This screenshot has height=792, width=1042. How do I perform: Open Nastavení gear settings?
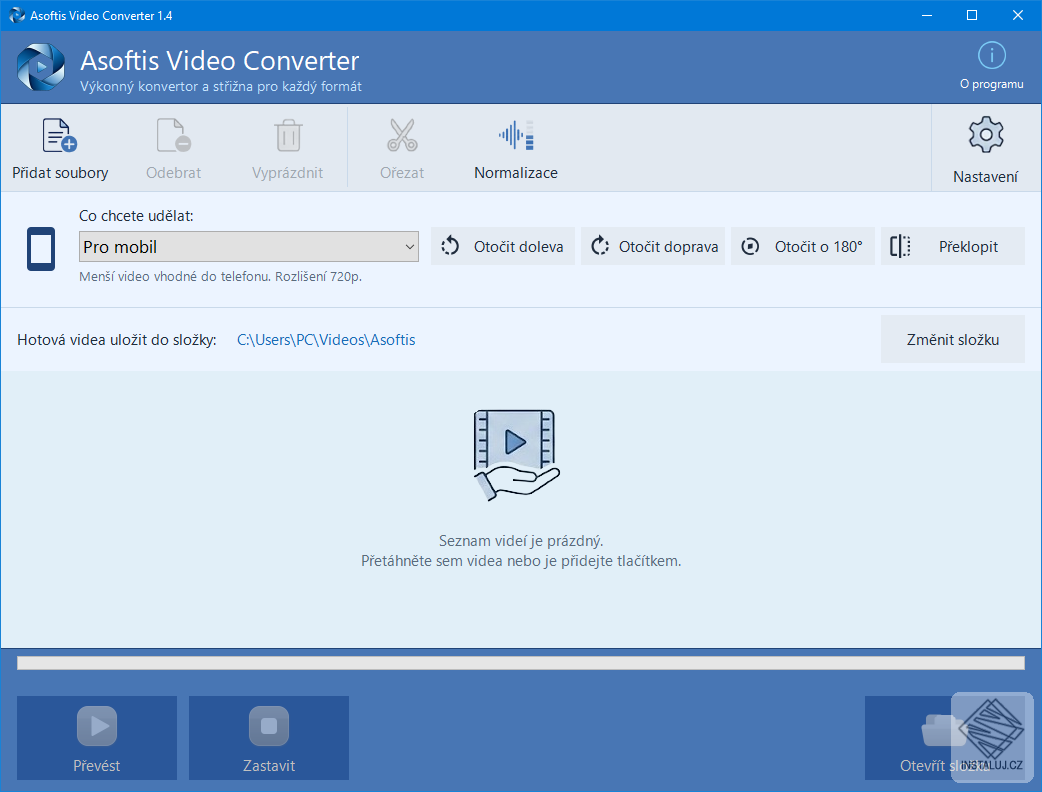[x=986, y=135]
